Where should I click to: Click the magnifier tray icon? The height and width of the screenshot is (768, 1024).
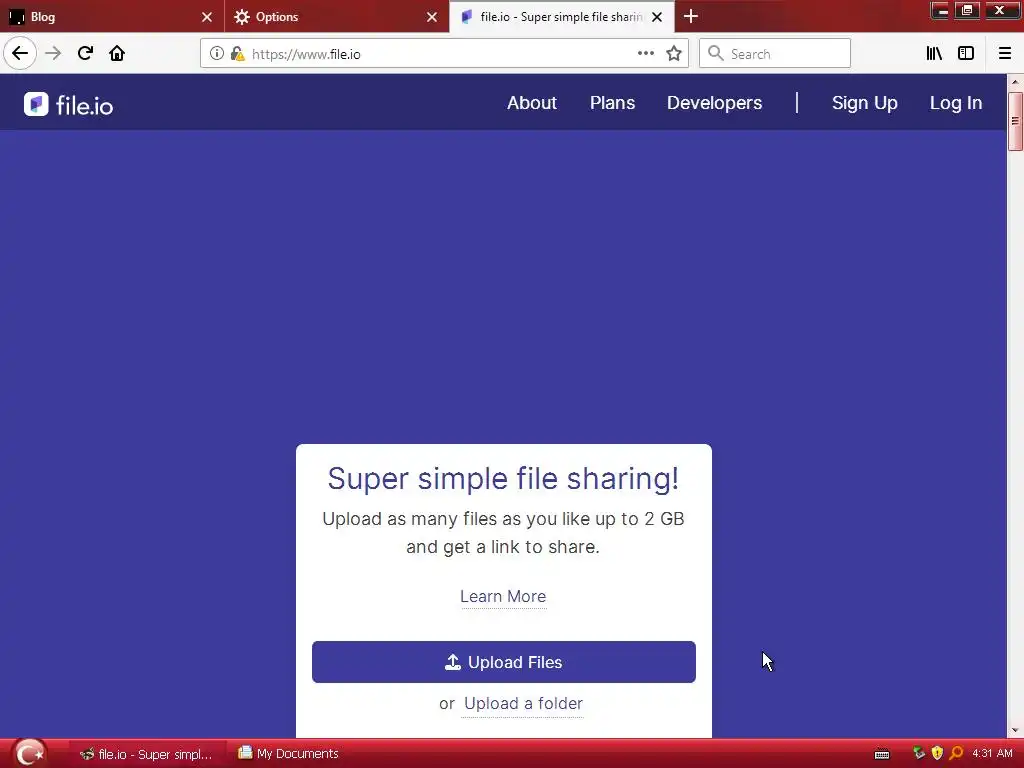[x=956, y=753]
